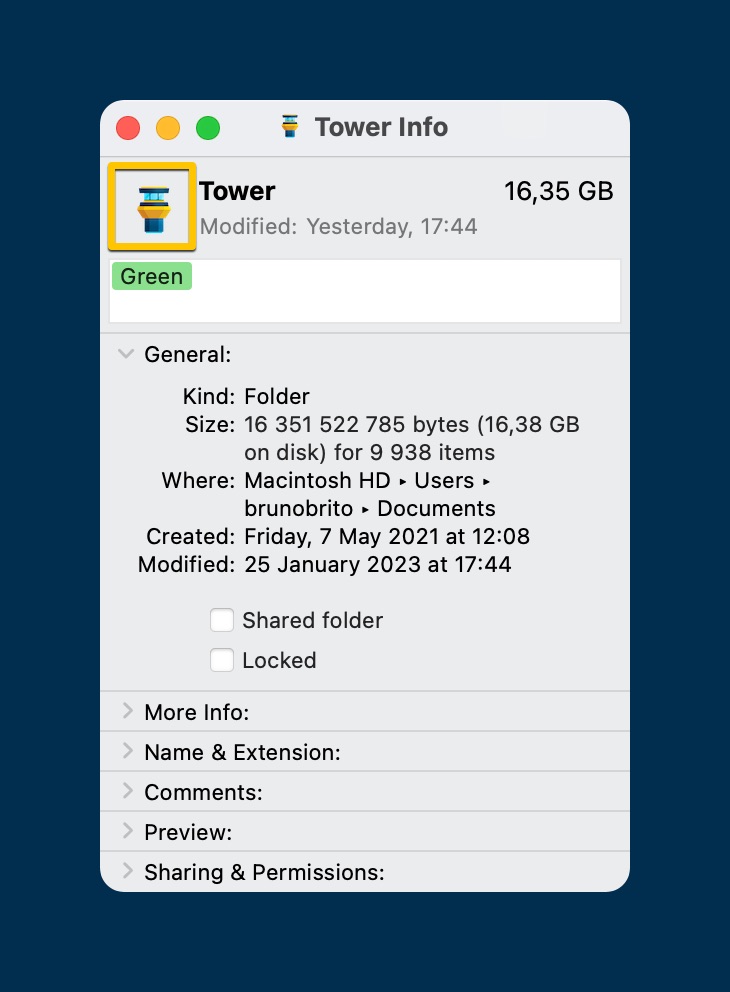The width and height of the screenshot is (730, 992).
Task: Expand the Name & Extension section
Action: point(127,752)
